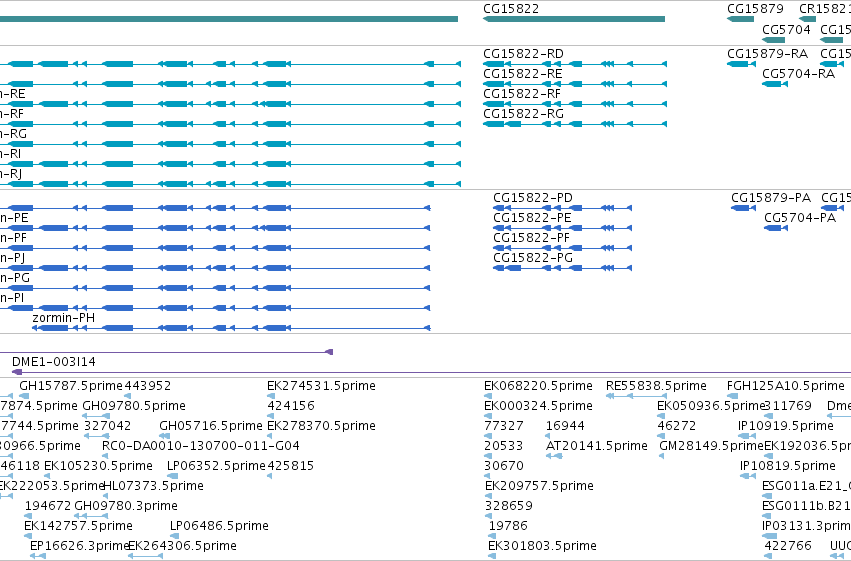Viewport: 851px width, 561px height.
Task: Select transcript CG15822-RD
Action: (523, 54)
